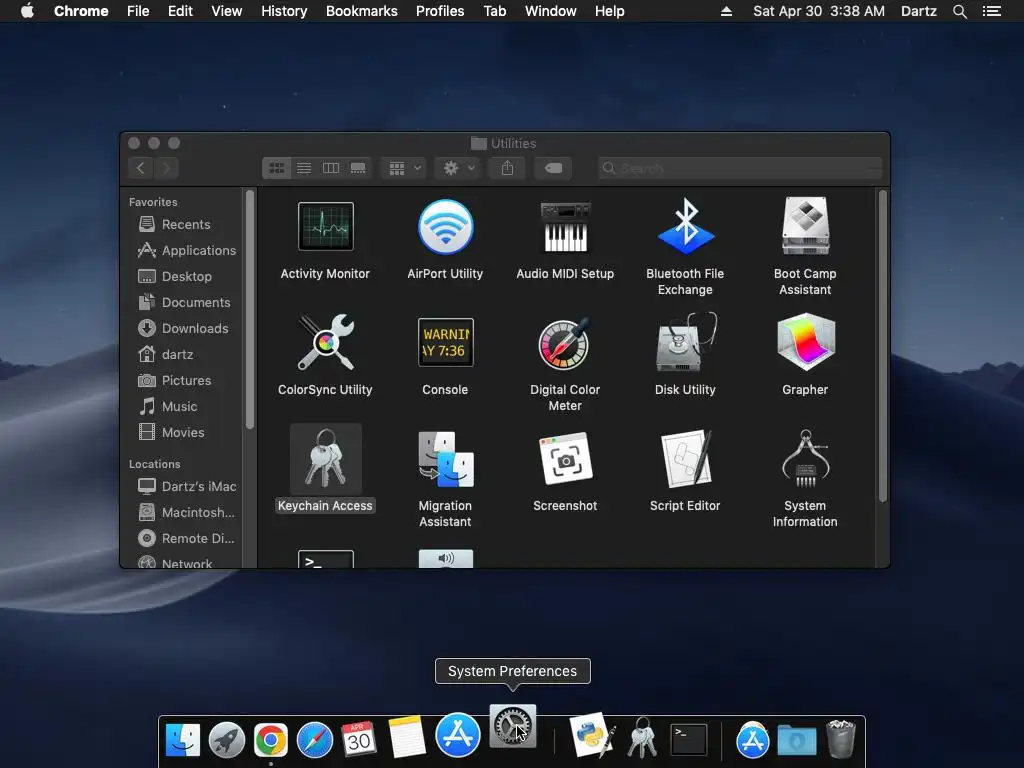Open Notification Center list icon
The height and width of the screenshot is (768, 1024).
pyautogui.click(x=992, y=11)
